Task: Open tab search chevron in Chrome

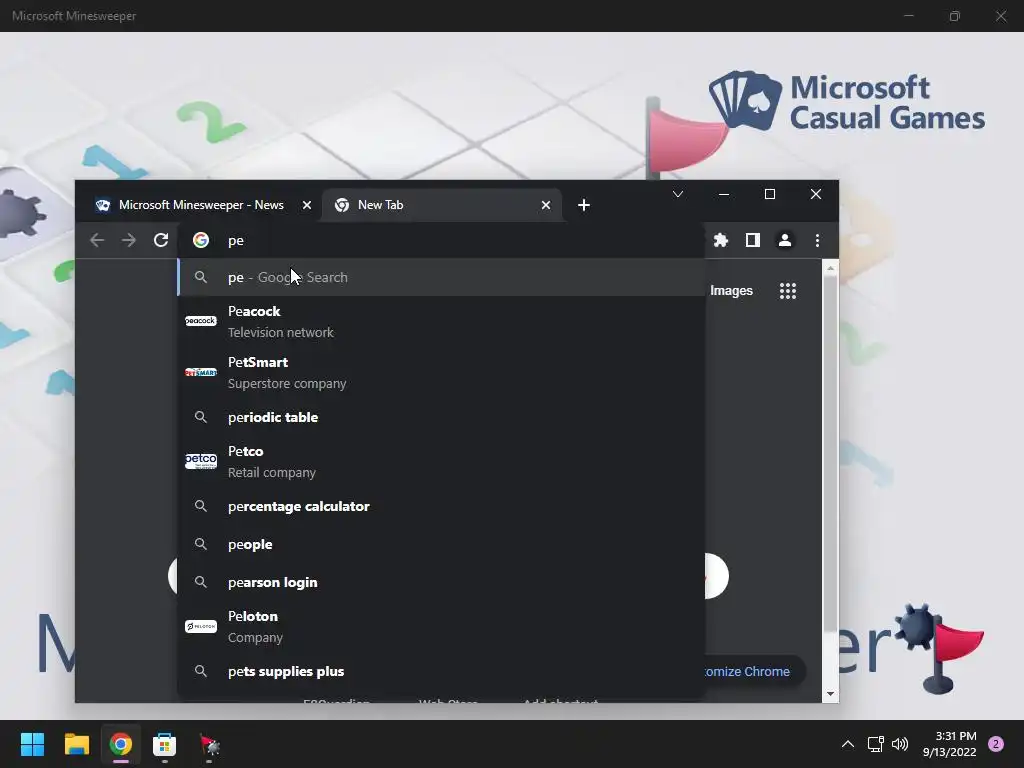Action: (x=678, y=194)
